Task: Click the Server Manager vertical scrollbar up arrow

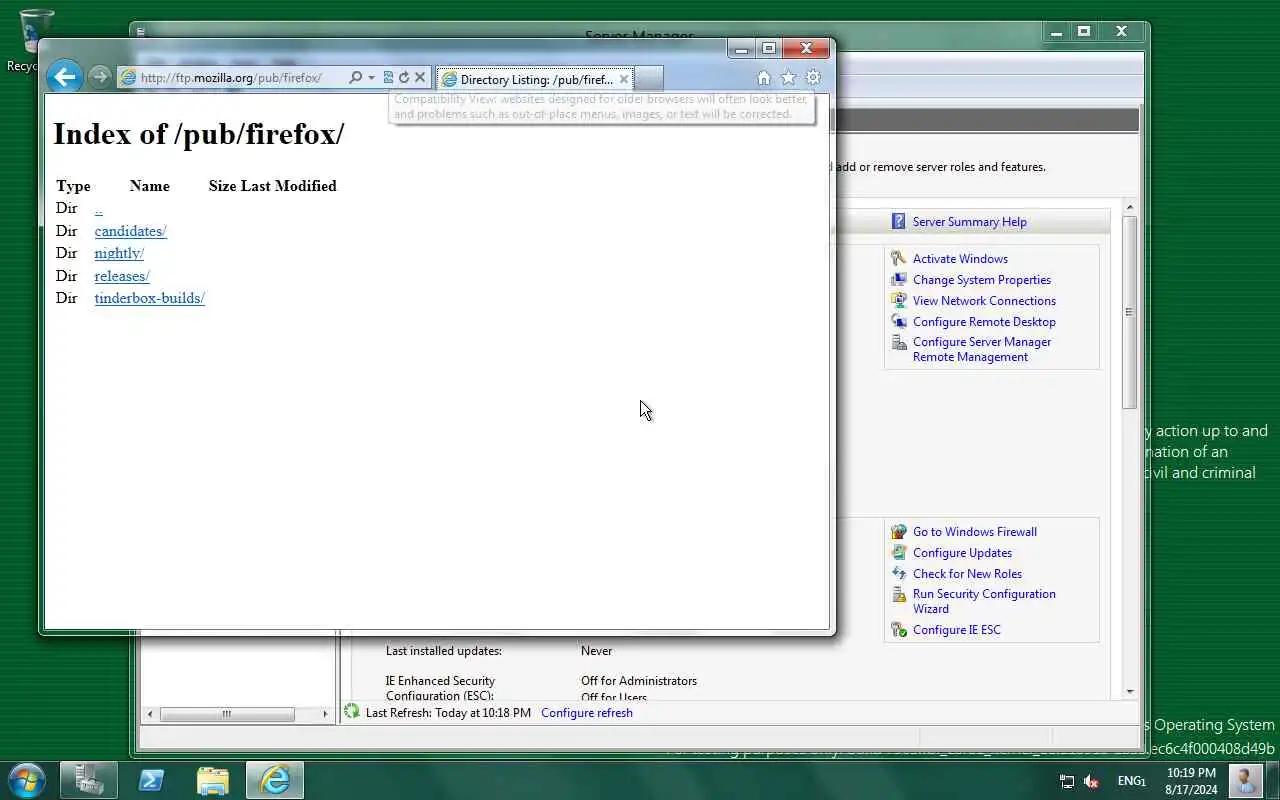Action: (1130, 208)
